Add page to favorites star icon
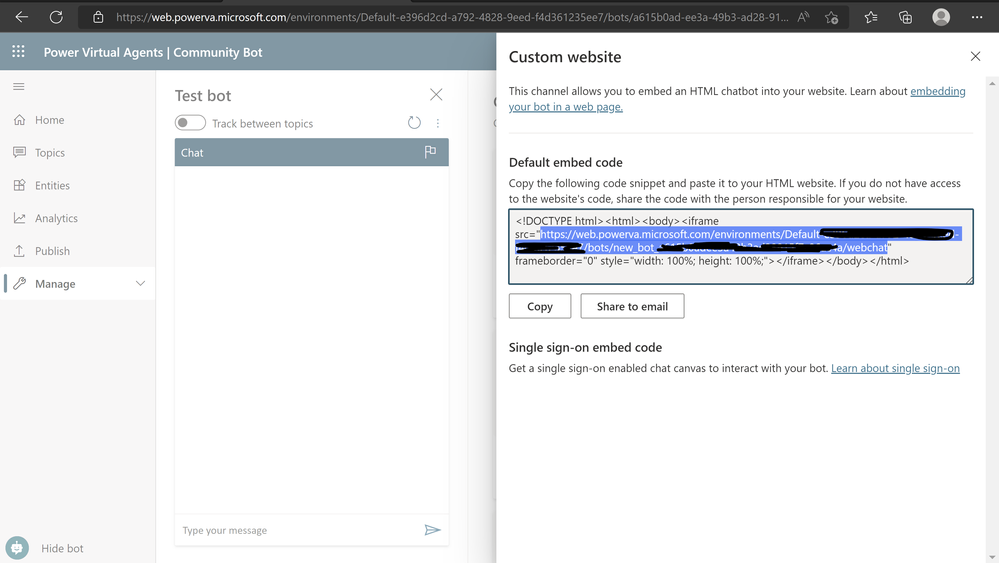The image size is (999, 563). [x=831, y=17]
